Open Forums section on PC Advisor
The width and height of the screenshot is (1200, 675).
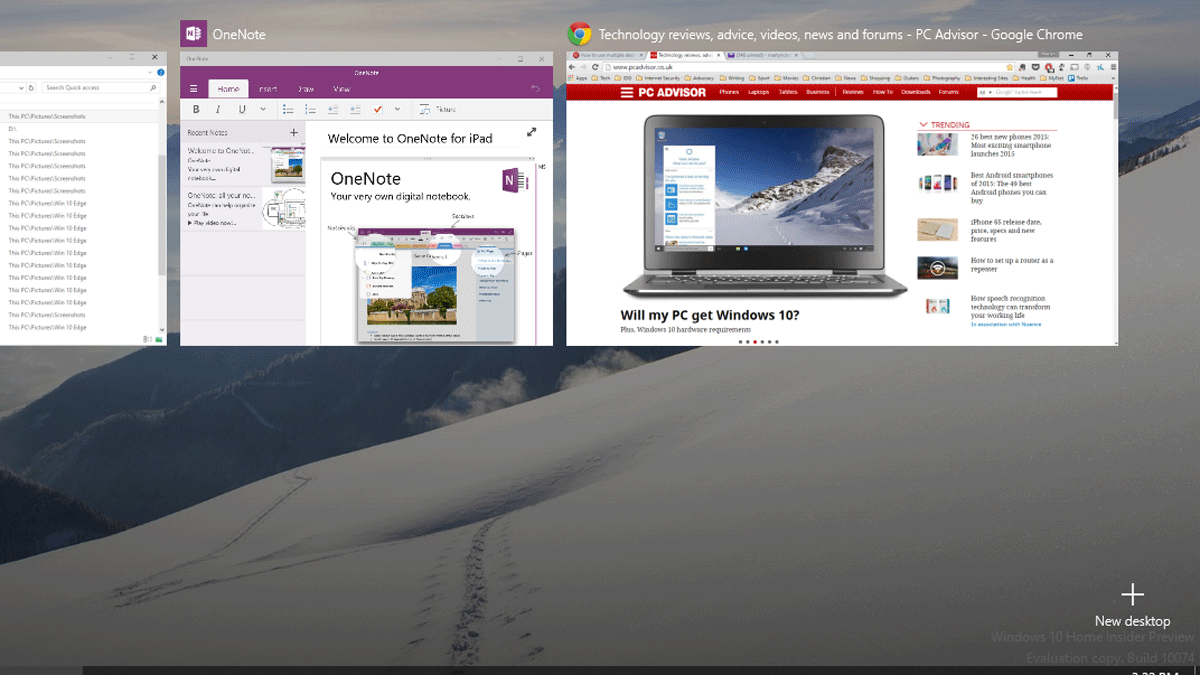tap(948, 92)
